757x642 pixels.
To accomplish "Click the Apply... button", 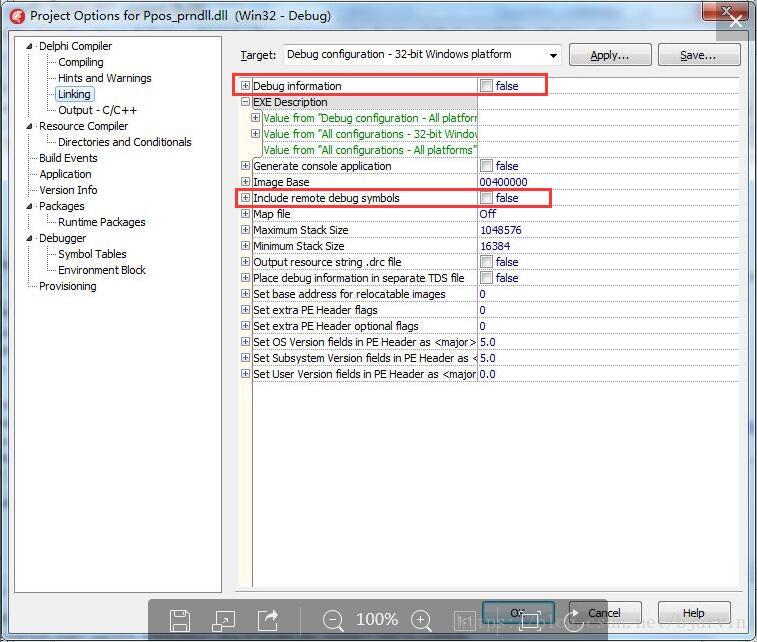I will (610, 55).
